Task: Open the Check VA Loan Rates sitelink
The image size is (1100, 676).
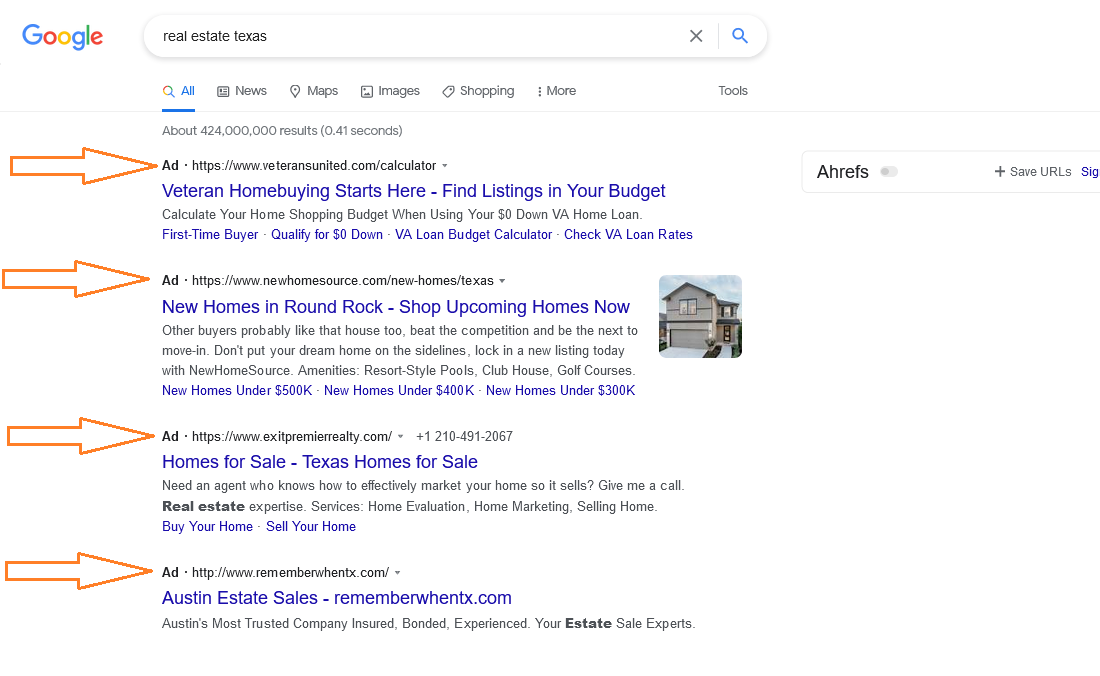Action: (628, 235)
